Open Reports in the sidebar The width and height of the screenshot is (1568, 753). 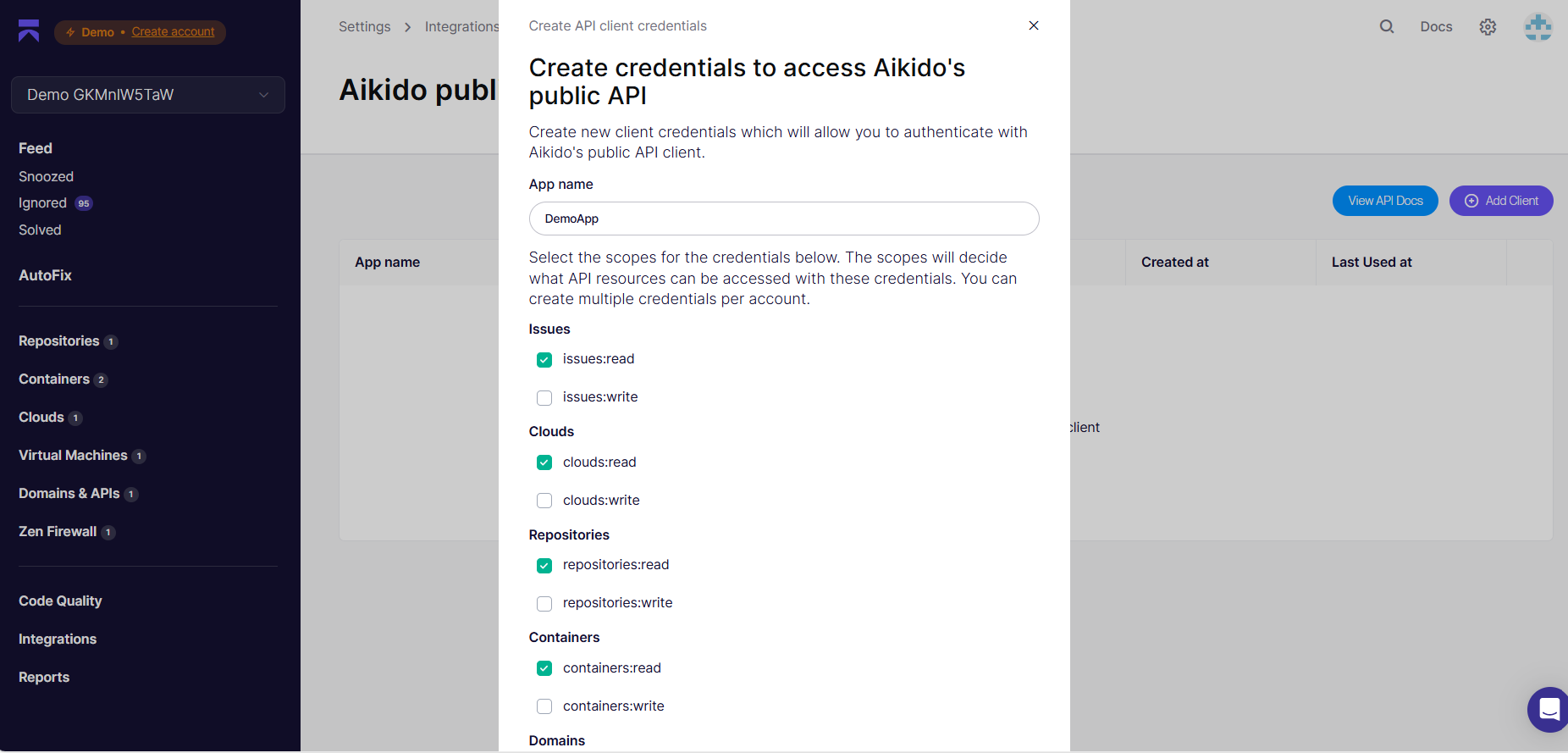[44, 678]
